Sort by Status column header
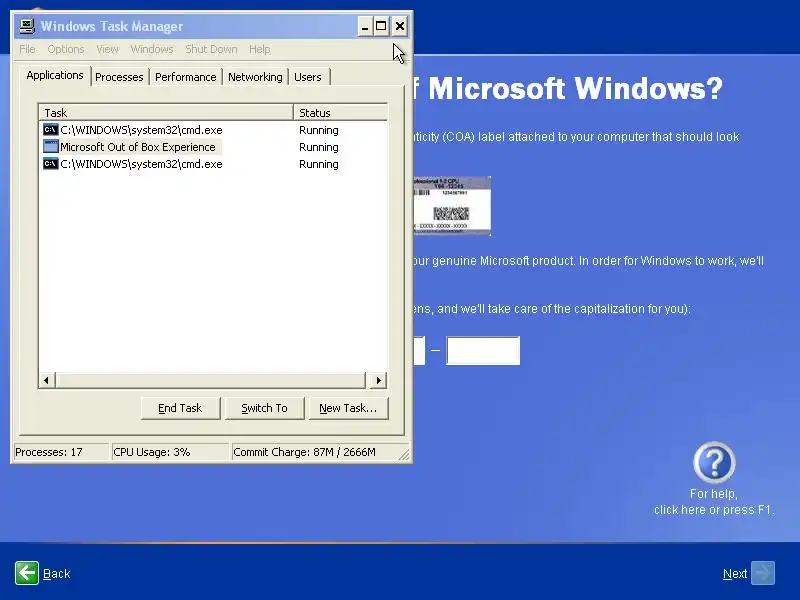 pos(340,113)
